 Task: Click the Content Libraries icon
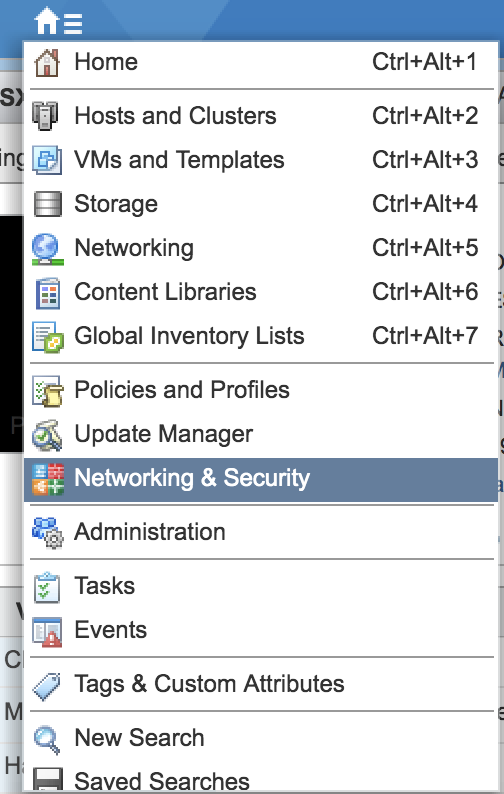coord(48,293)
